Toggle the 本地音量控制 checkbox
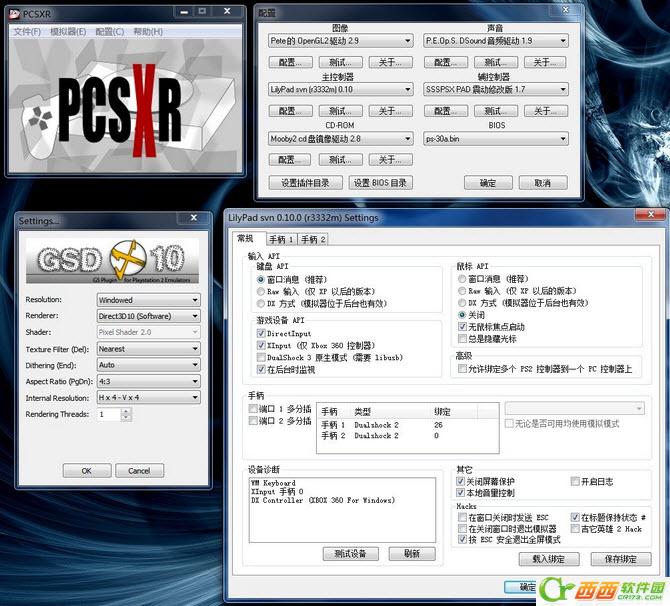Image resolution: width=670 pixels, height=606 pixels. [x=461, y=492]
